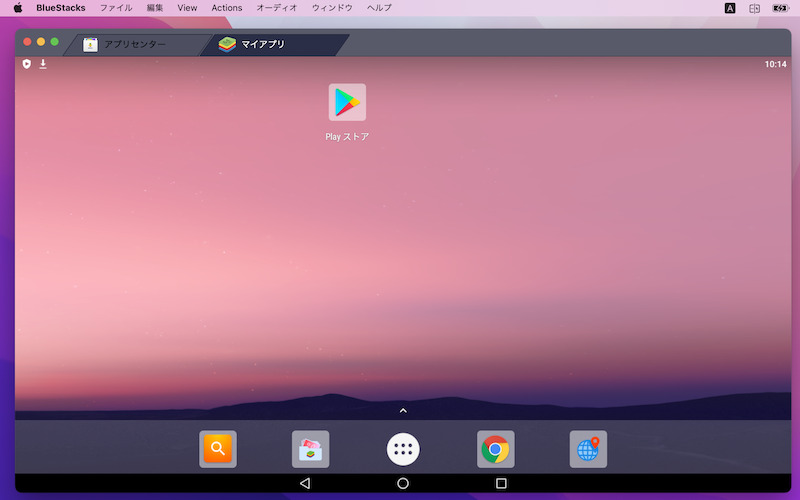Open the Play ストア app
Screen dimensions: 800x500
(347, 103)
